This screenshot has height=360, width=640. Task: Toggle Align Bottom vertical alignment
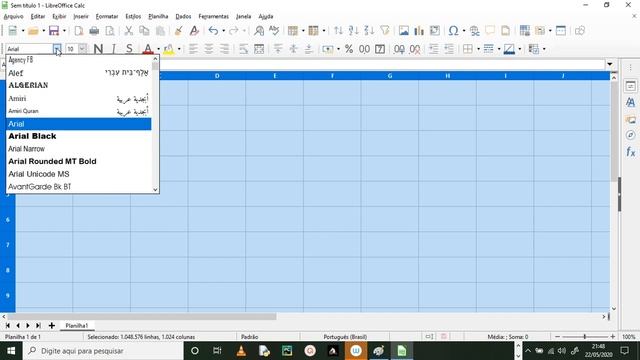309,49
